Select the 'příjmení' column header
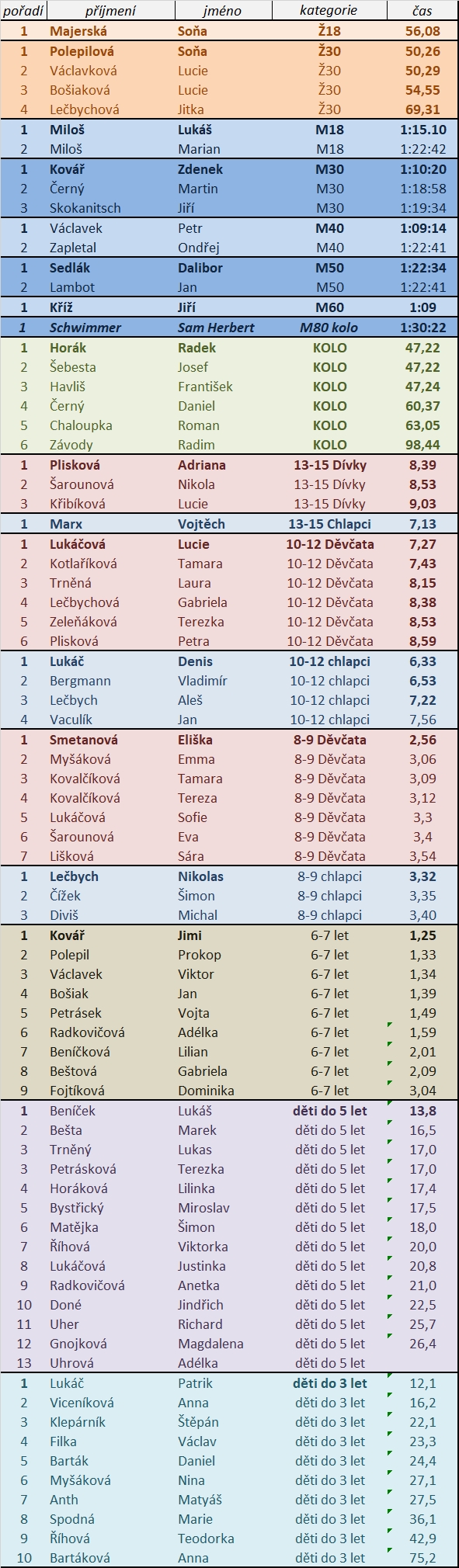 pos(110,11)
